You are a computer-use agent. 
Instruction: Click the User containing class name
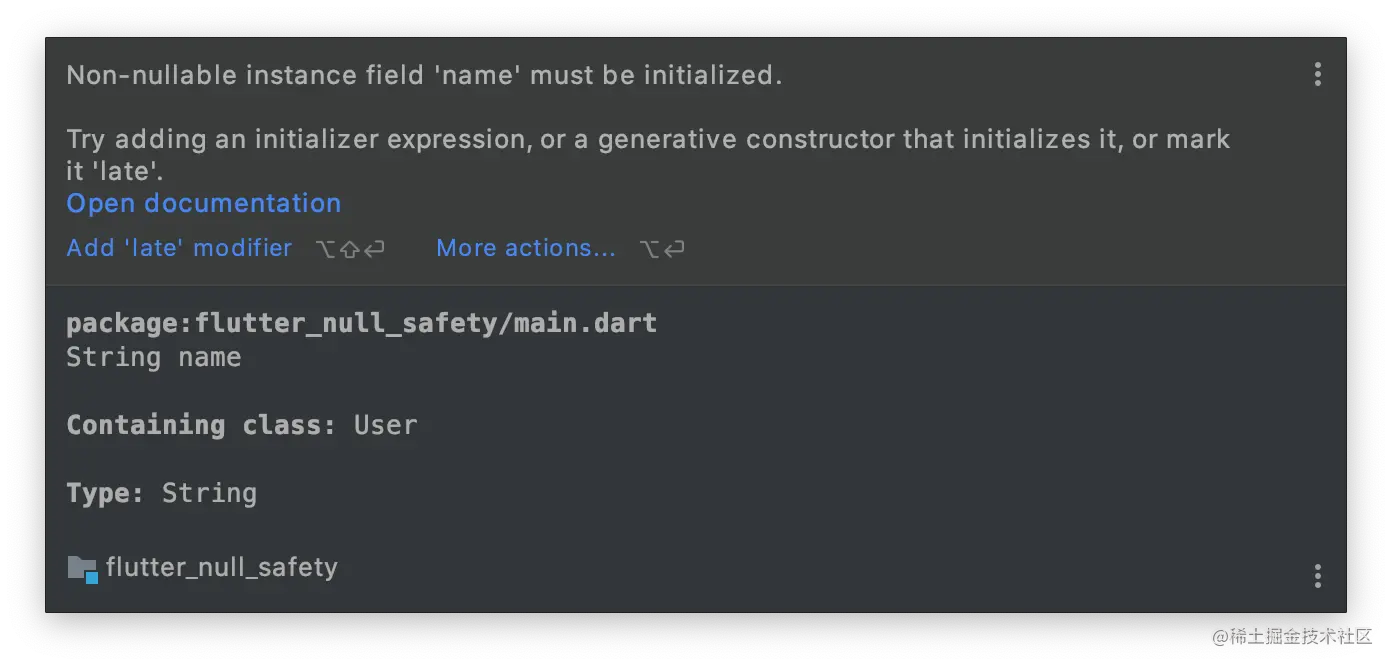click(386, 425)
